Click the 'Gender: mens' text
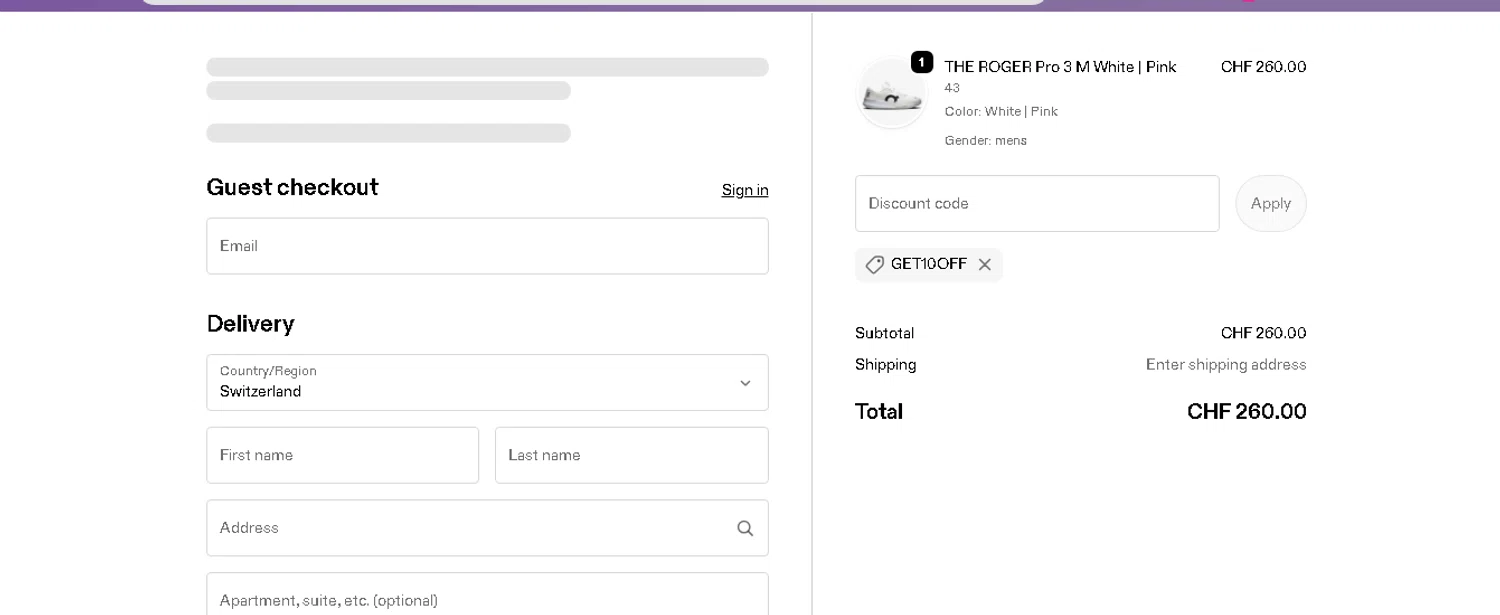This screenshot has width=1500, height=615. [x=985, y=141]
